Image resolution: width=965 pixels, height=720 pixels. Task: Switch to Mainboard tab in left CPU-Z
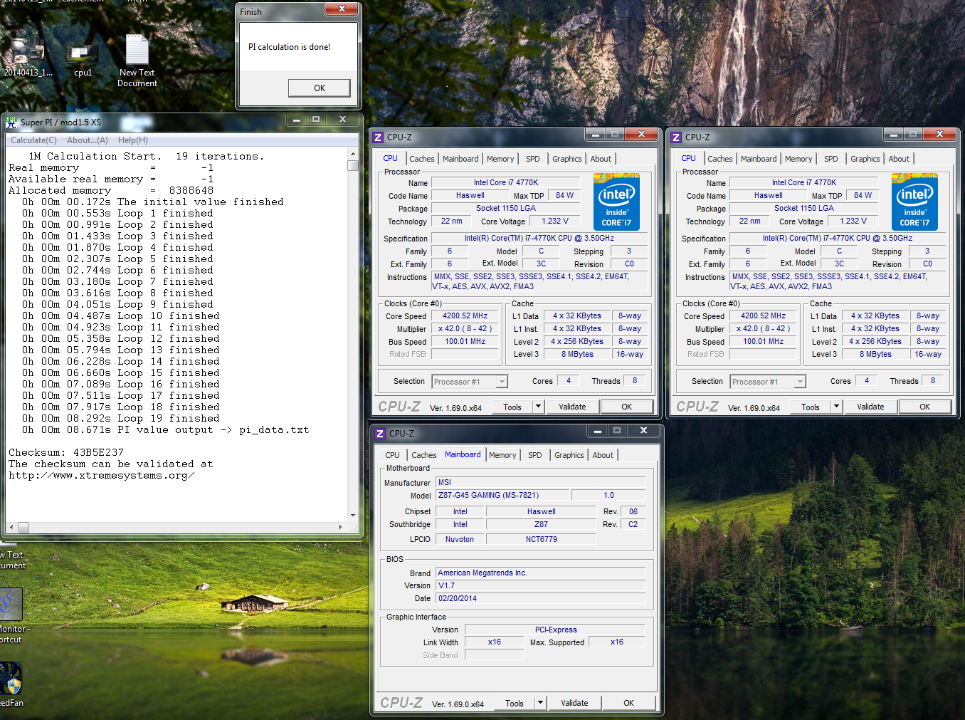(x=460, y=159)
